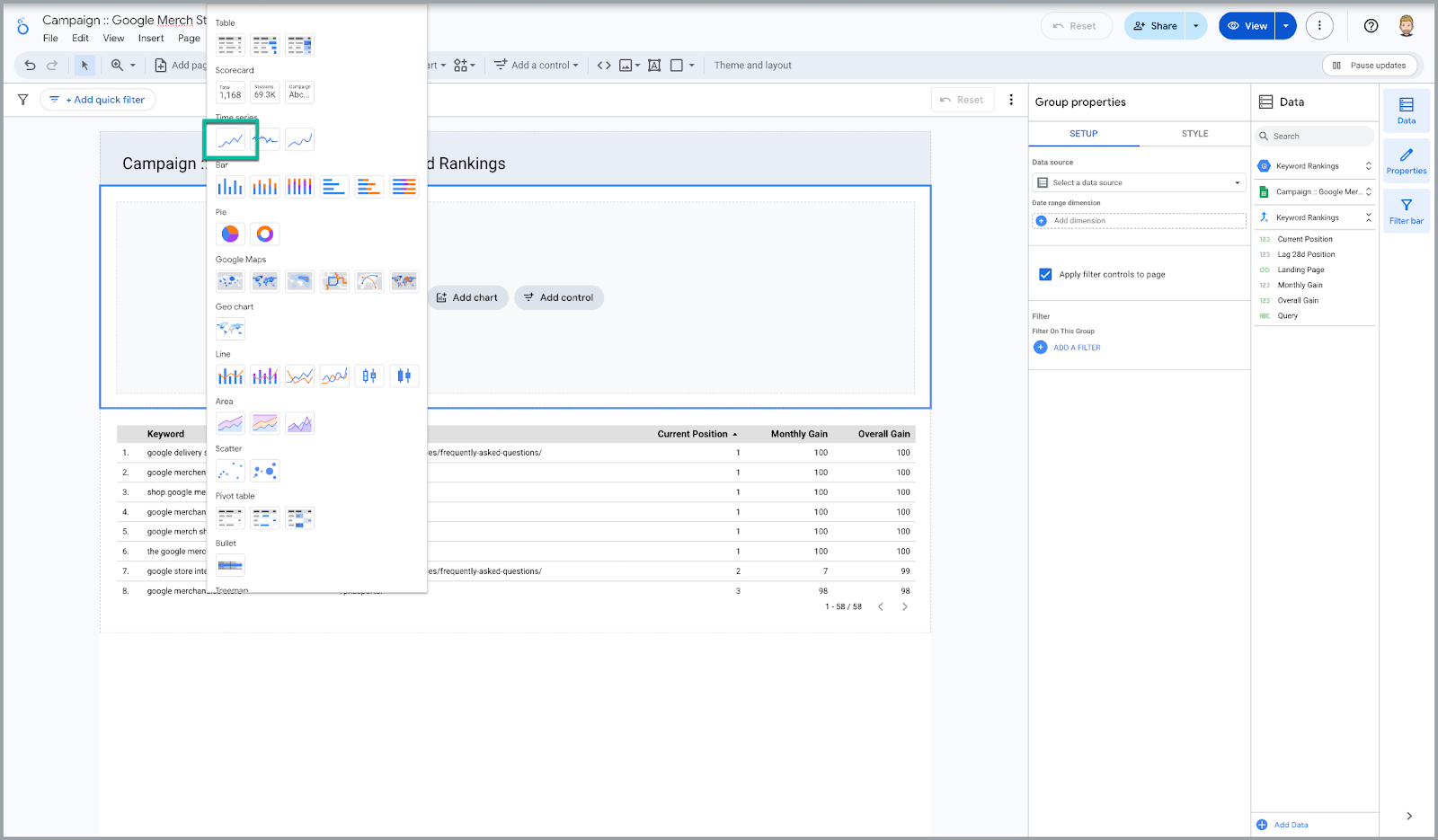
Task: Switch to the STYLE tab
Action: coord(1194,133)
